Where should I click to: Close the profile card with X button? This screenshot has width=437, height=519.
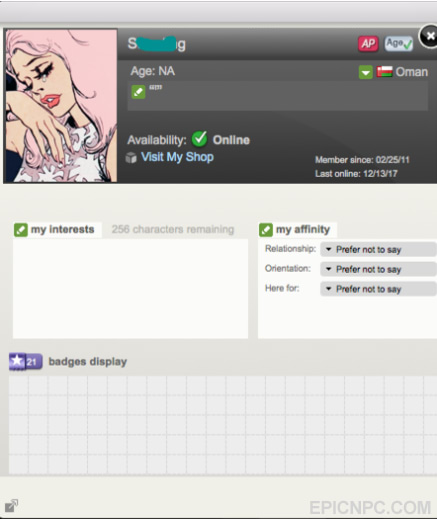[x=429, y=36]
